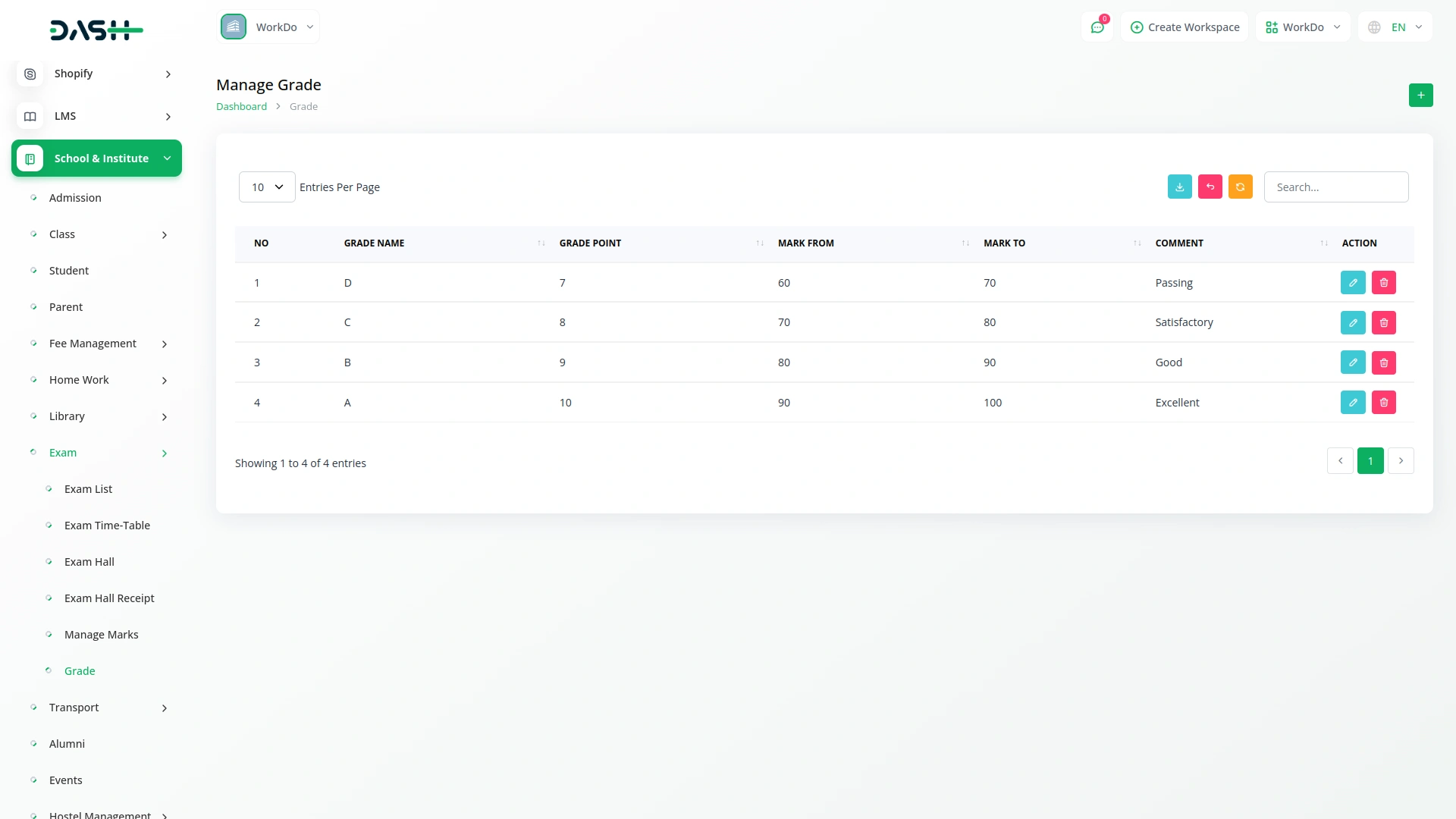Open Exam Time-Table sidebar item
This screenshot has width=1456, height=819.
pos(107,526)
